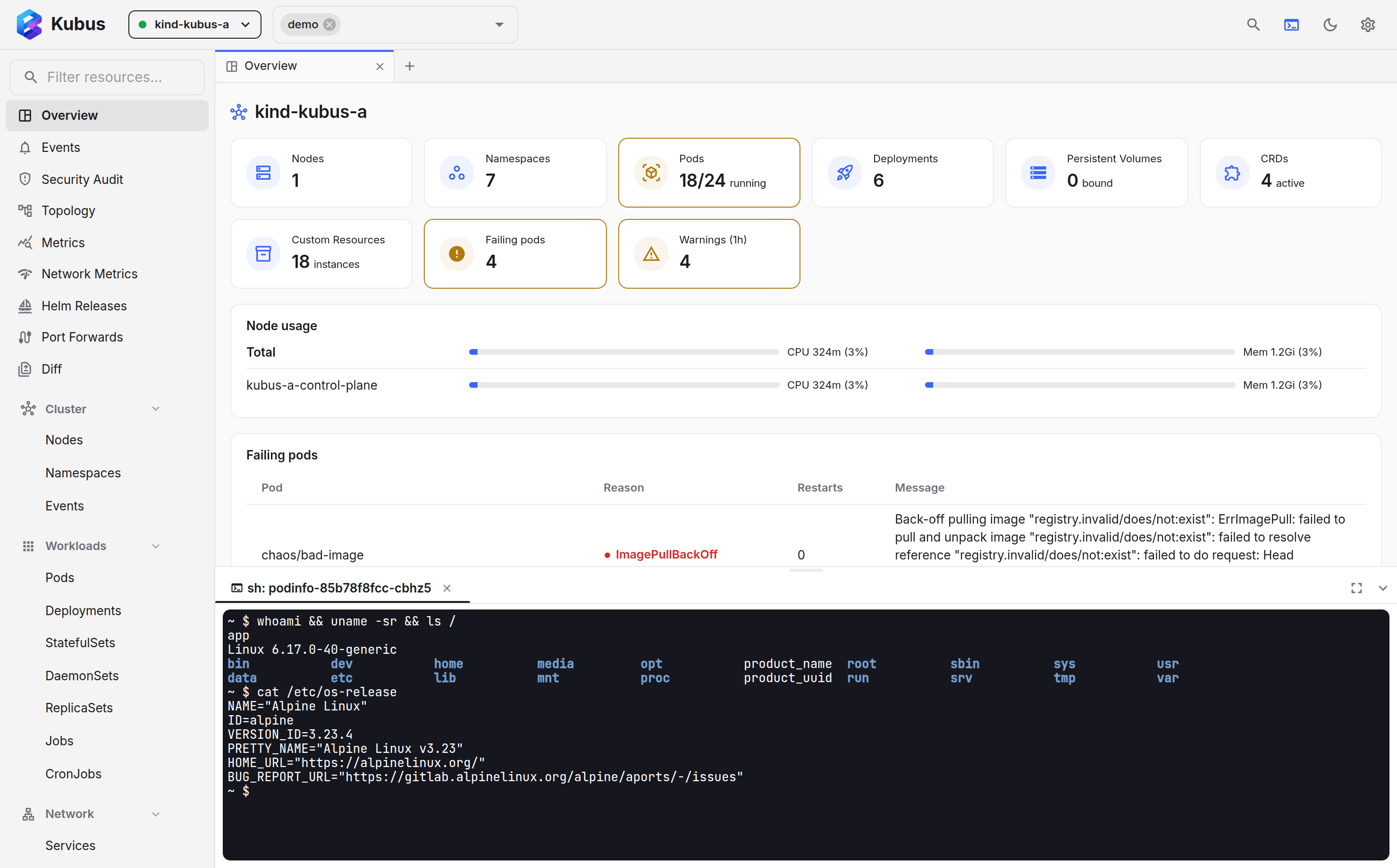
Task: Remove the demo namespace chip
Action: (329, 25)
